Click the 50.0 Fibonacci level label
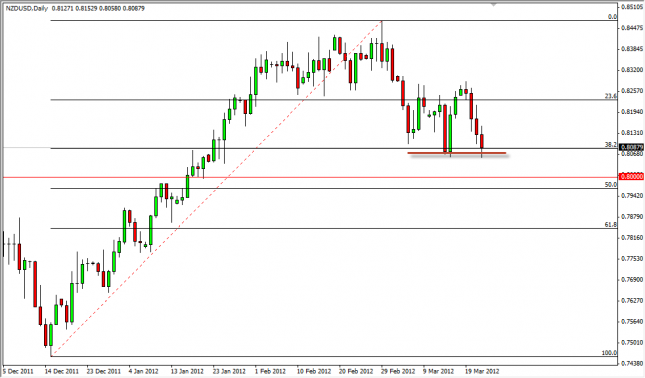Viewport: 645px width, 378px height. pyautogui.click(x=611, y=185)
